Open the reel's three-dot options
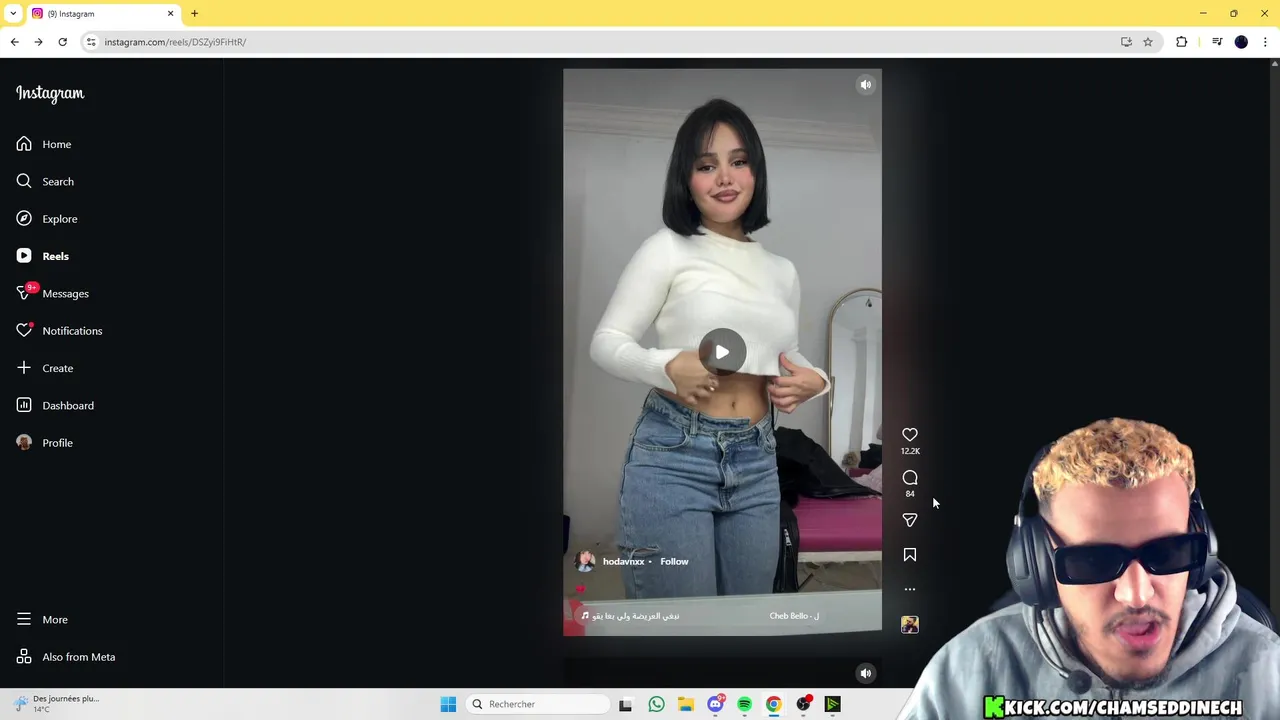1280x720 pixels. 910,589
